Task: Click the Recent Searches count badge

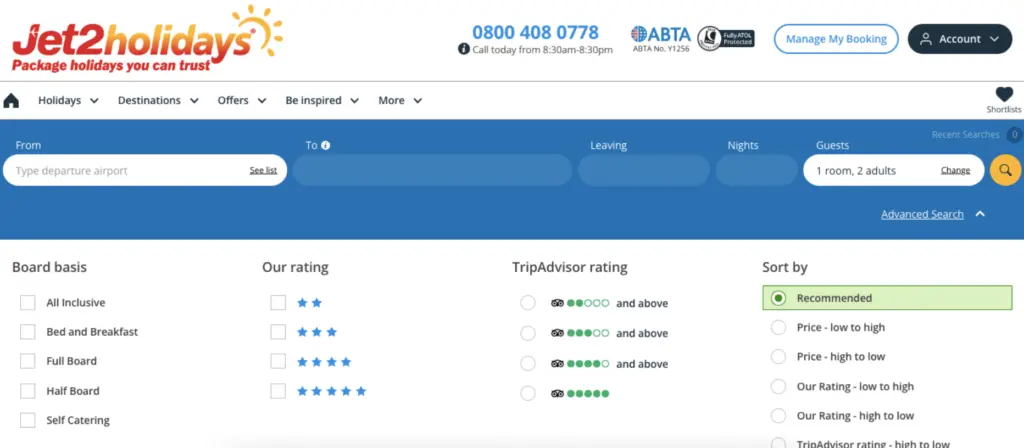Action: [x=1014, y=135]
